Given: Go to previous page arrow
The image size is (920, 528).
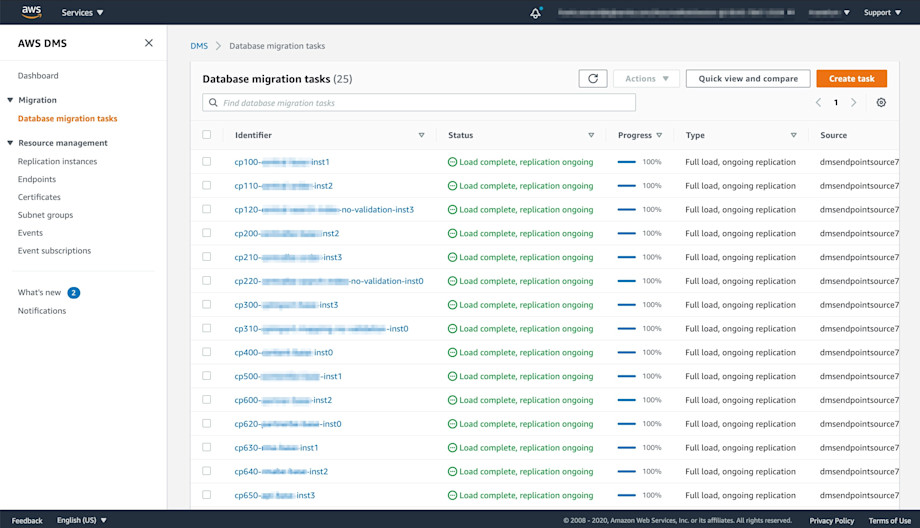Looking at the screenshot, I should [x=818, y=103].
